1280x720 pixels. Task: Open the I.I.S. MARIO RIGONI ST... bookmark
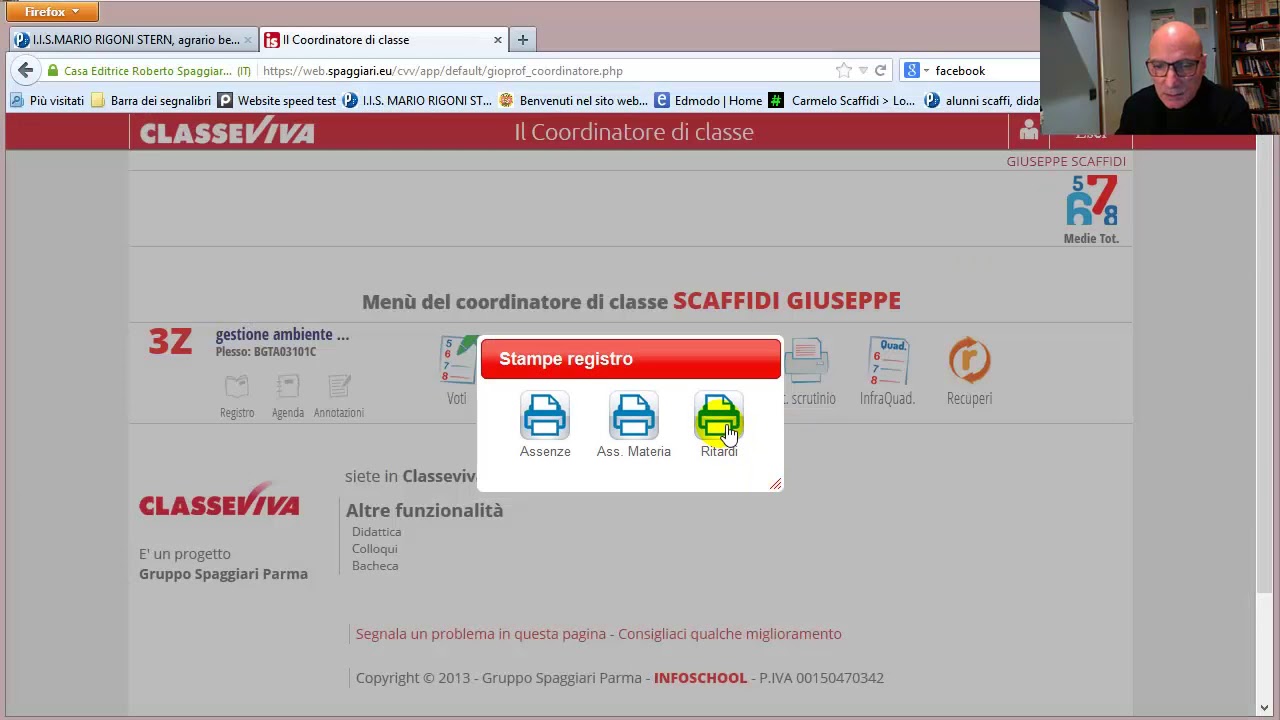pyautogui.click(x=417, y=100)
